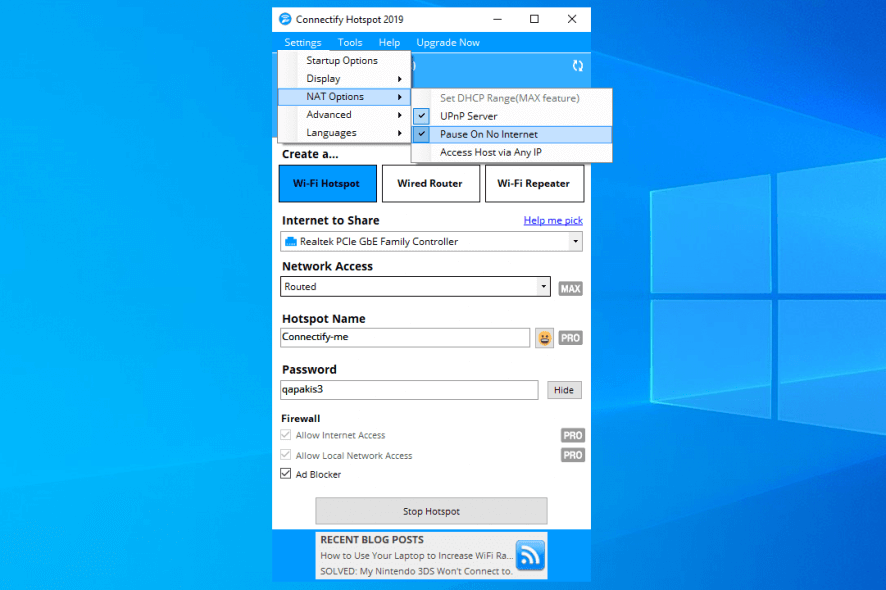886x590 pixels.
Task: Open the emoji picker for Hotspot Name
Action: [x=544, y=338]
